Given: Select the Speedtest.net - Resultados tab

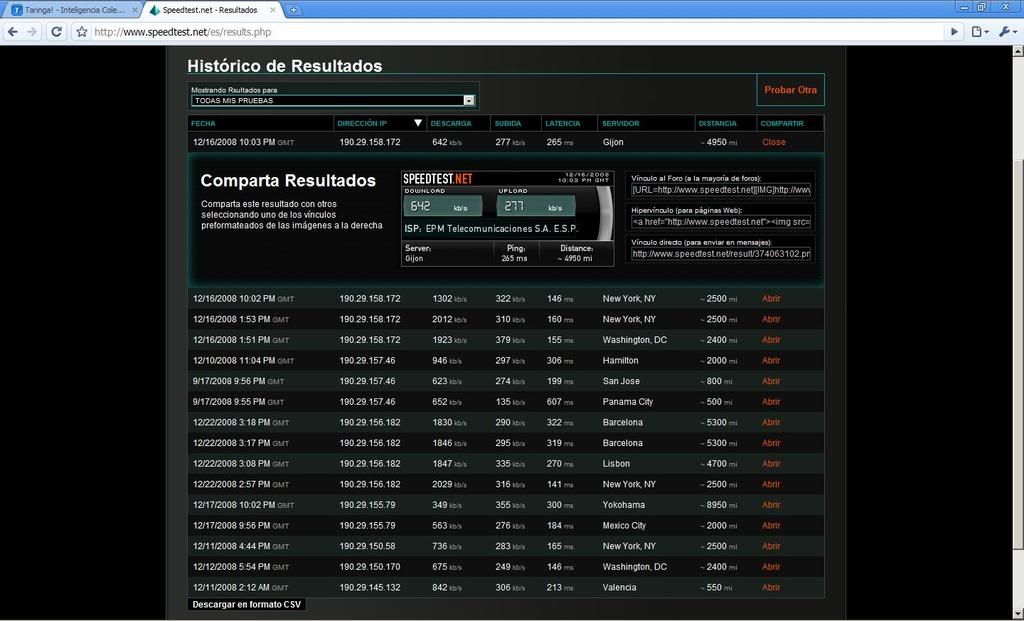Looking at the screenshot, I should (x=212, y=10).
